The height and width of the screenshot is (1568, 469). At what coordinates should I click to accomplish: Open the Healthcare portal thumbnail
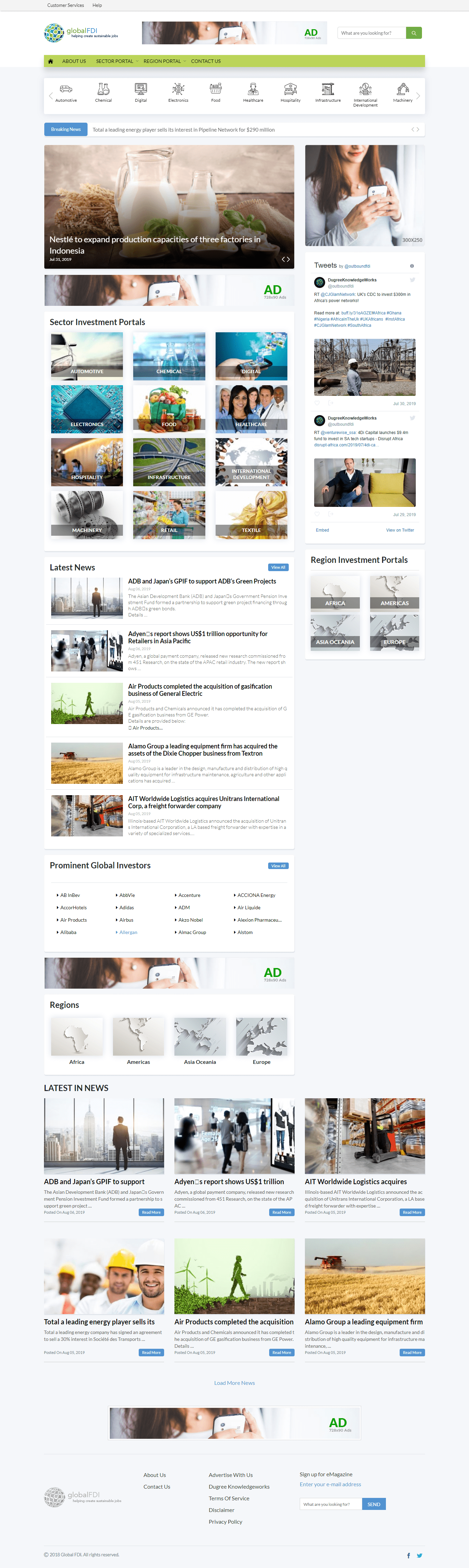click(251, 409)
